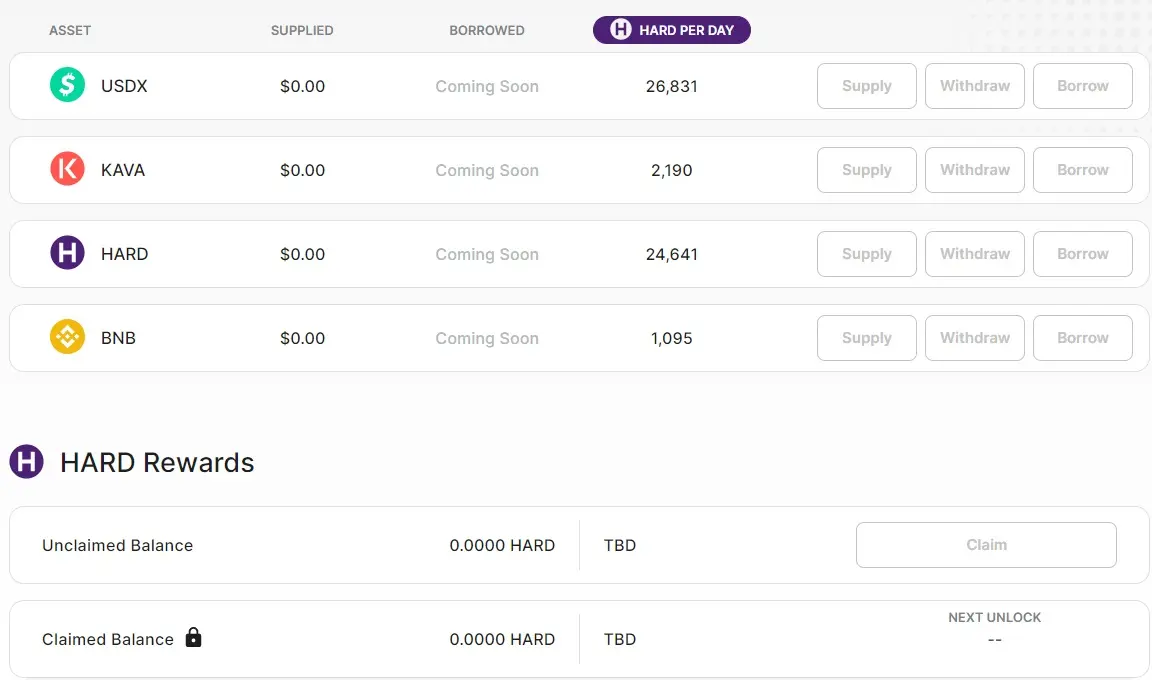The height and width of the screenshot is (680, 1152).
Task: Click the NEXT UNLOCK label
Action: pos(995,618)
